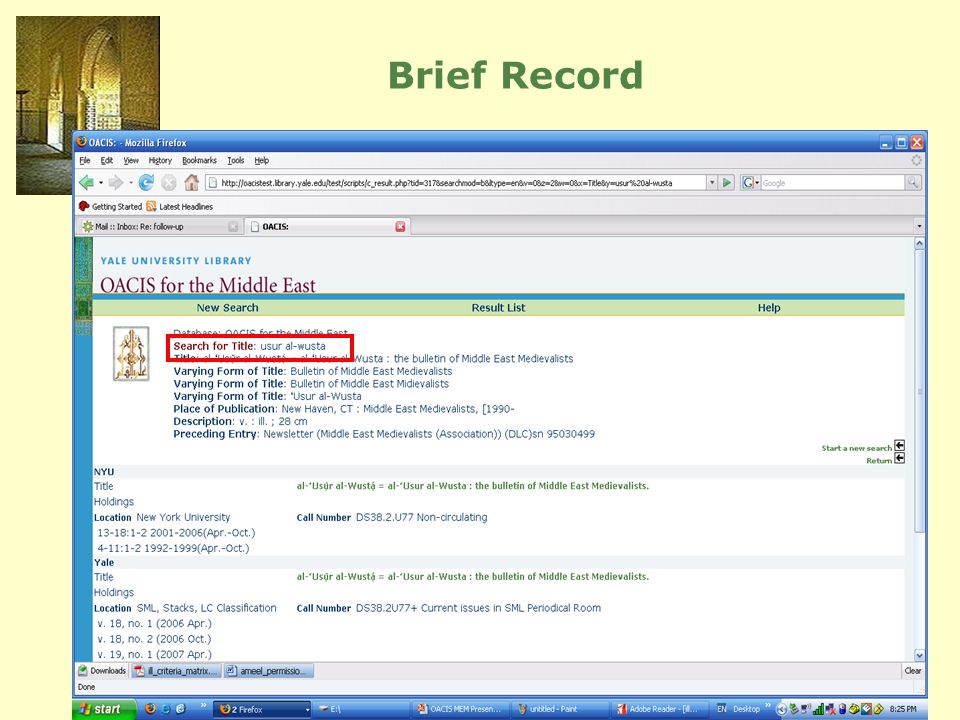Click Internet Explorer quick launch icon
The height and width of the screenshot is (720, 960).
click(166, 709)
